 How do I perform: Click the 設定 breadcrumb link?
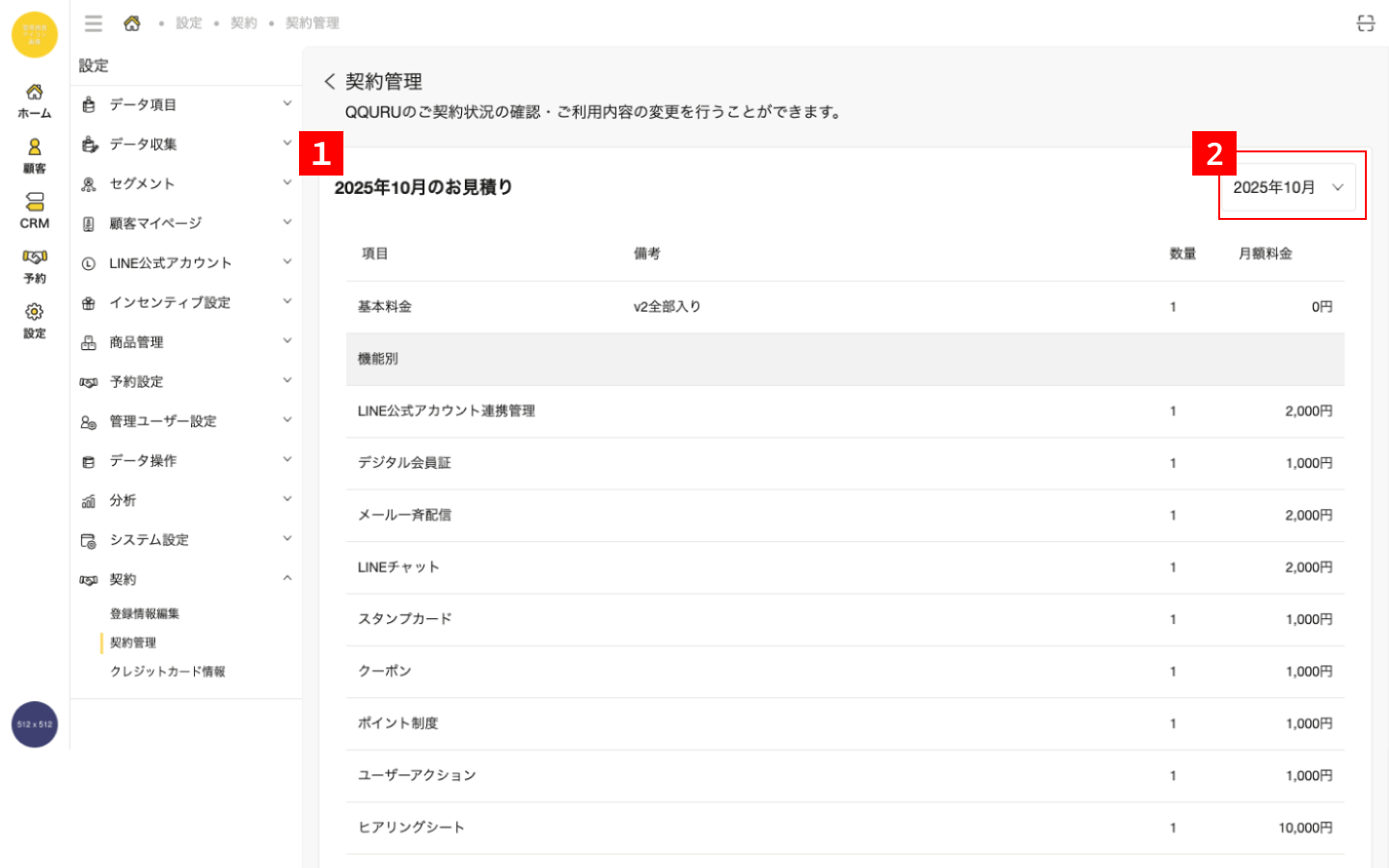coord(189,23)
